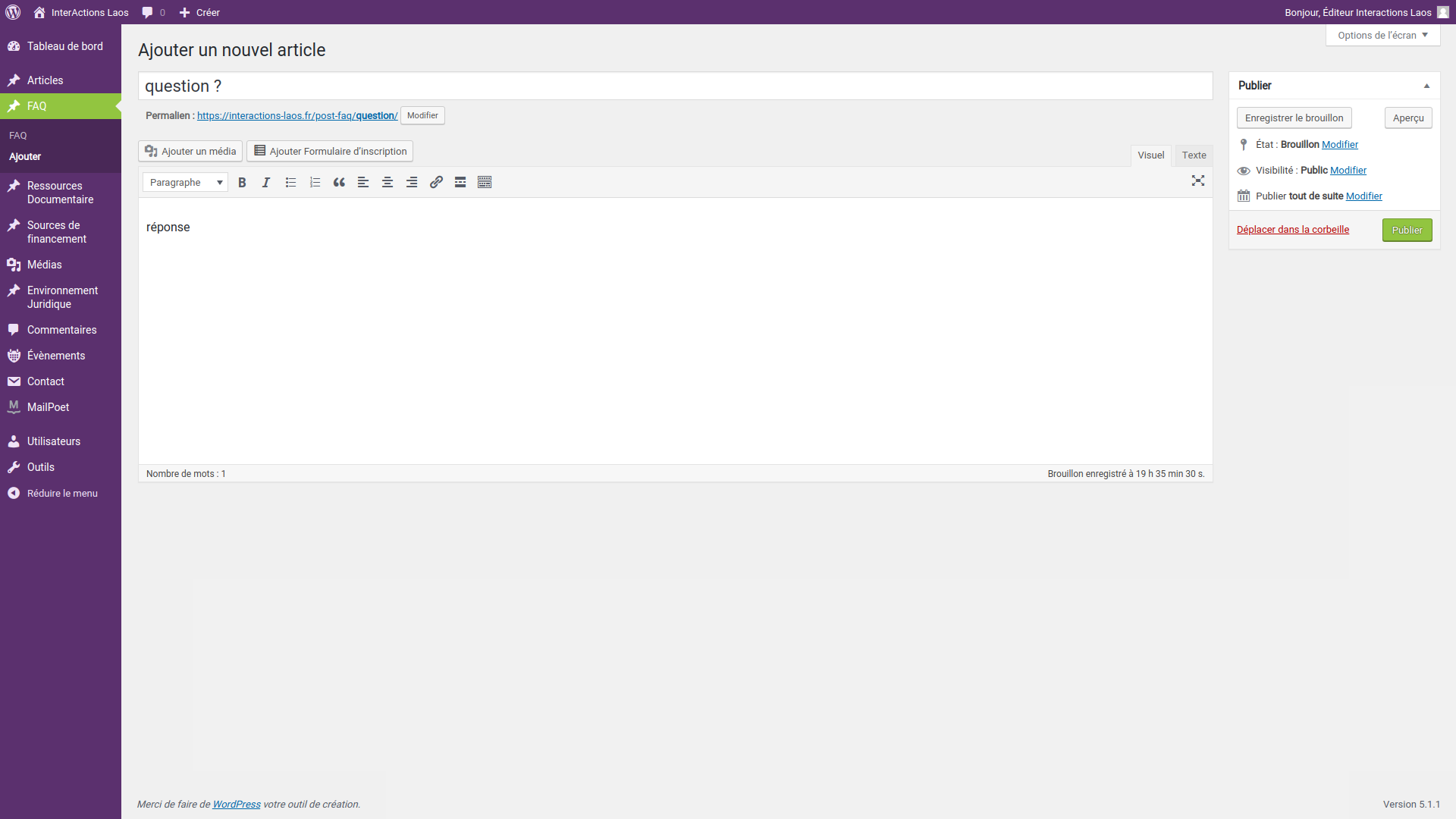Click Ajouter un média button
The height and width of the screenshot is (819, 1456).
pyautogui.click(x=190, y=152)
